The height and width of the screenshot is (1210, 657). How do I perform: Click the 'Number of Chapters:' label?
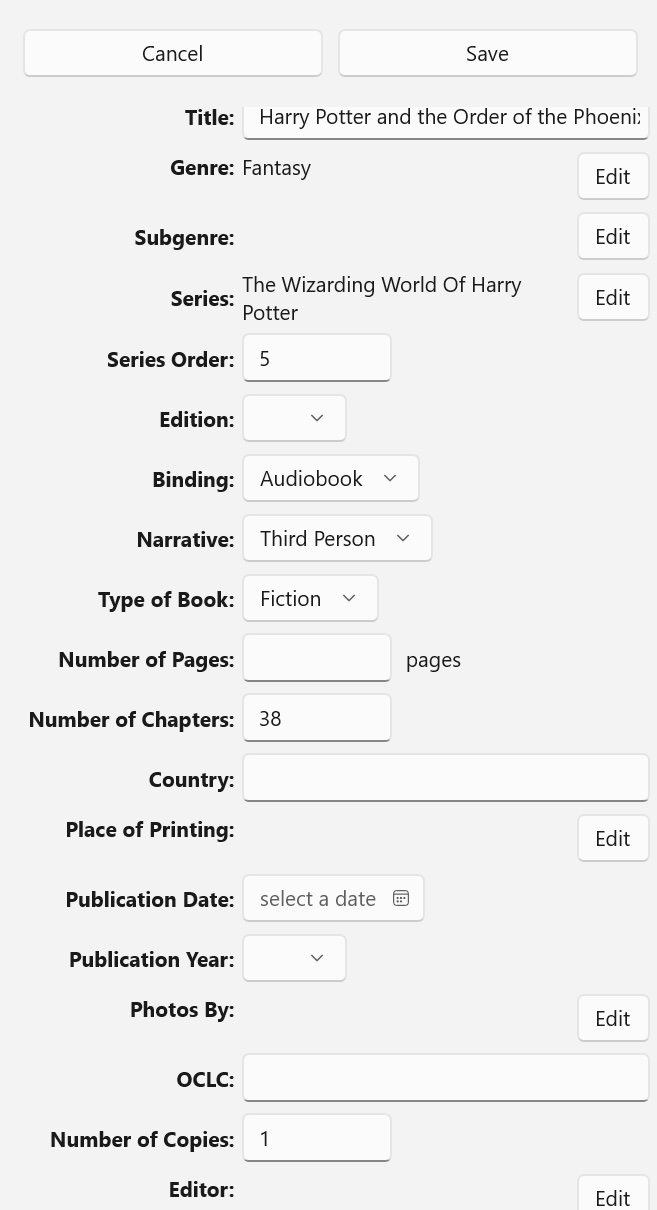coord(131,719)
